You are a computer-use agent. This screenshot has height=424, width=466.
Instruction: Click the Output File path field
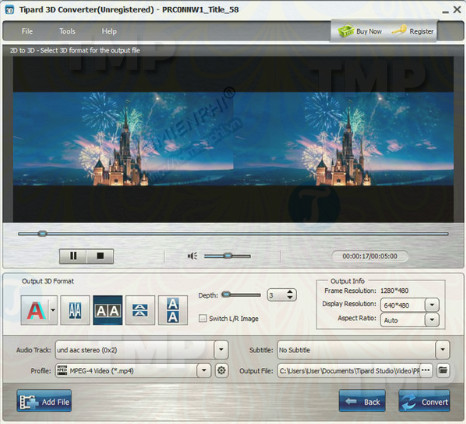coord(349,370)
